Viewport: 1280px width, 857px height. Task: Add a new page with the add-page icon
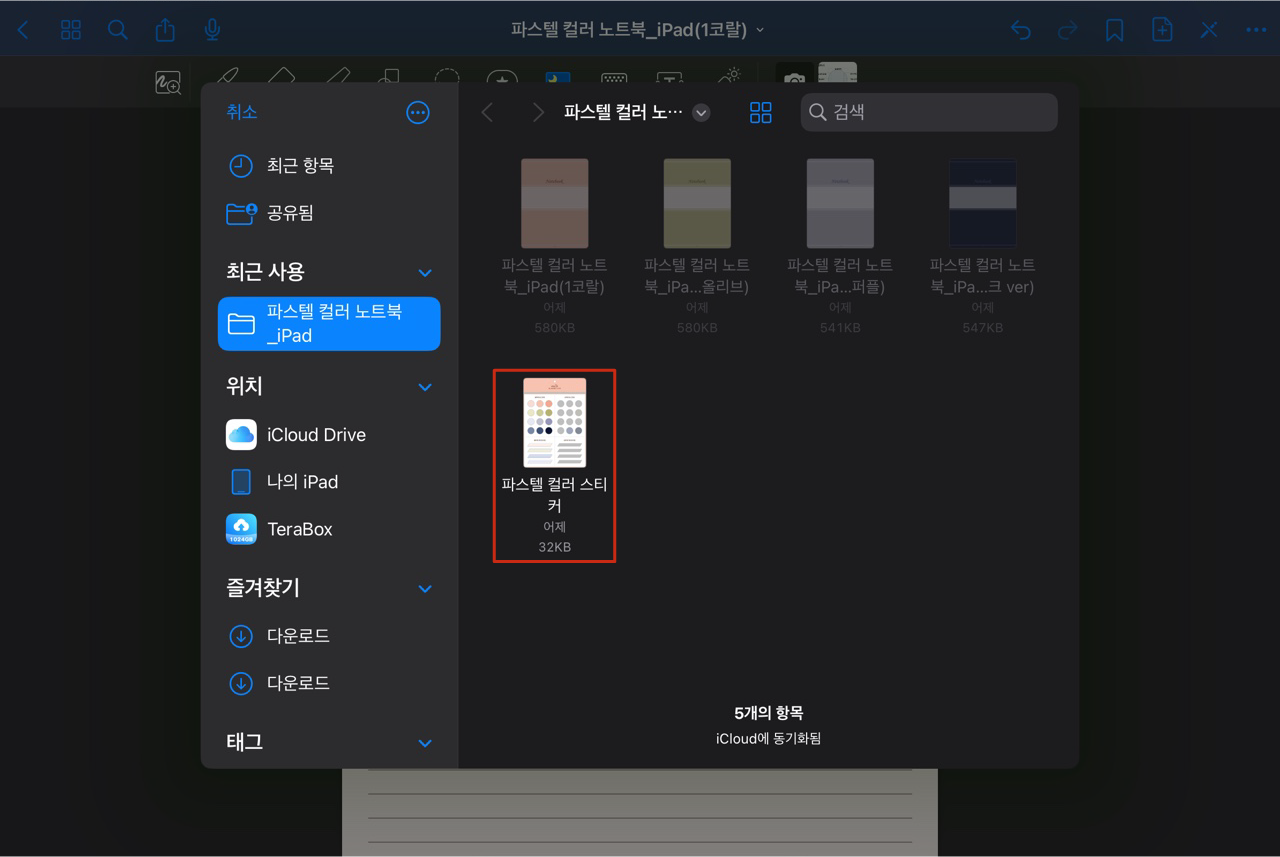[1162, 30]
